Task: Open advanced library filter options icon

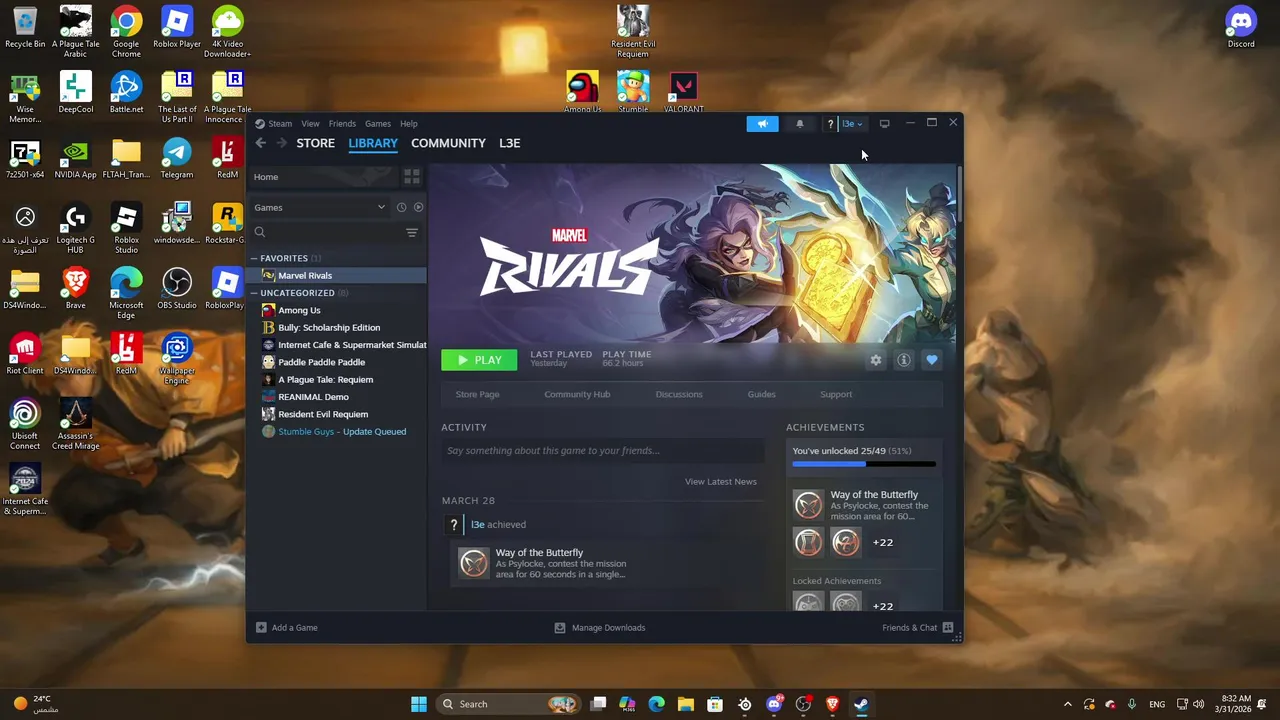Action: click(x=411, y=232)
